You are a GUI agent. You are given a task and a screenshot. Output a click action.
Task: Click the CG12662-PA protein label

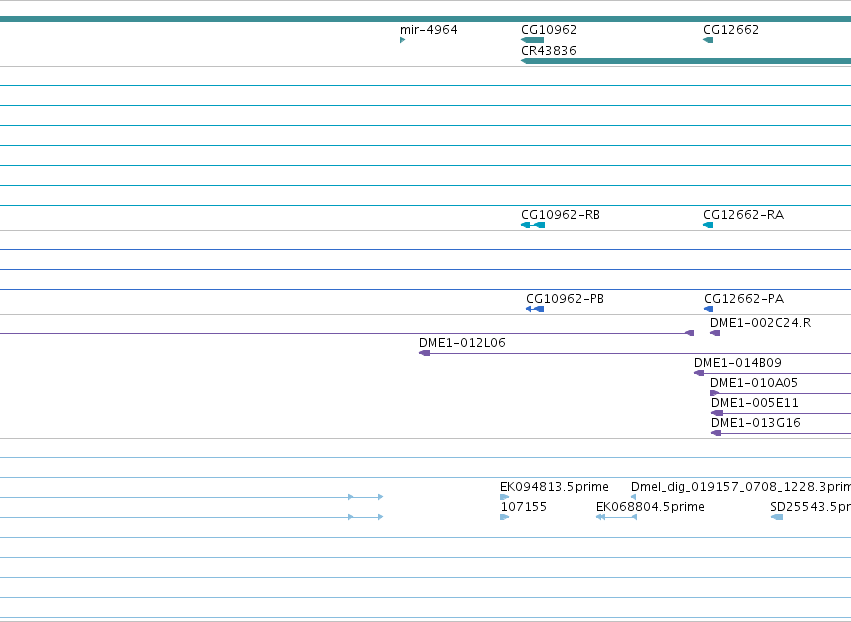point(744,299)
